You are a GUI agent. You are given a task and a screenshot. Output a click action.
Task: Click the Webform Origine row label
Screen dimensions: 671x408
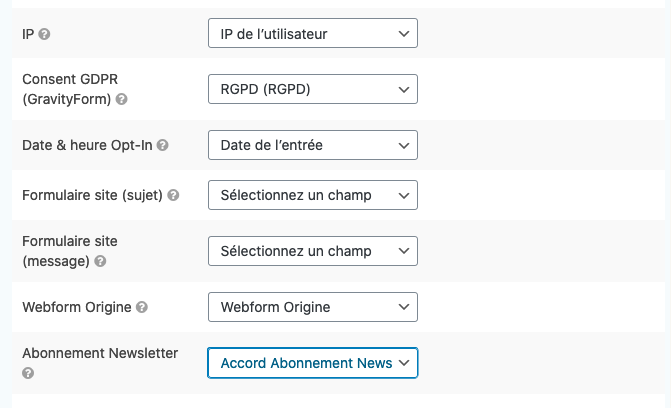point(77,307)
